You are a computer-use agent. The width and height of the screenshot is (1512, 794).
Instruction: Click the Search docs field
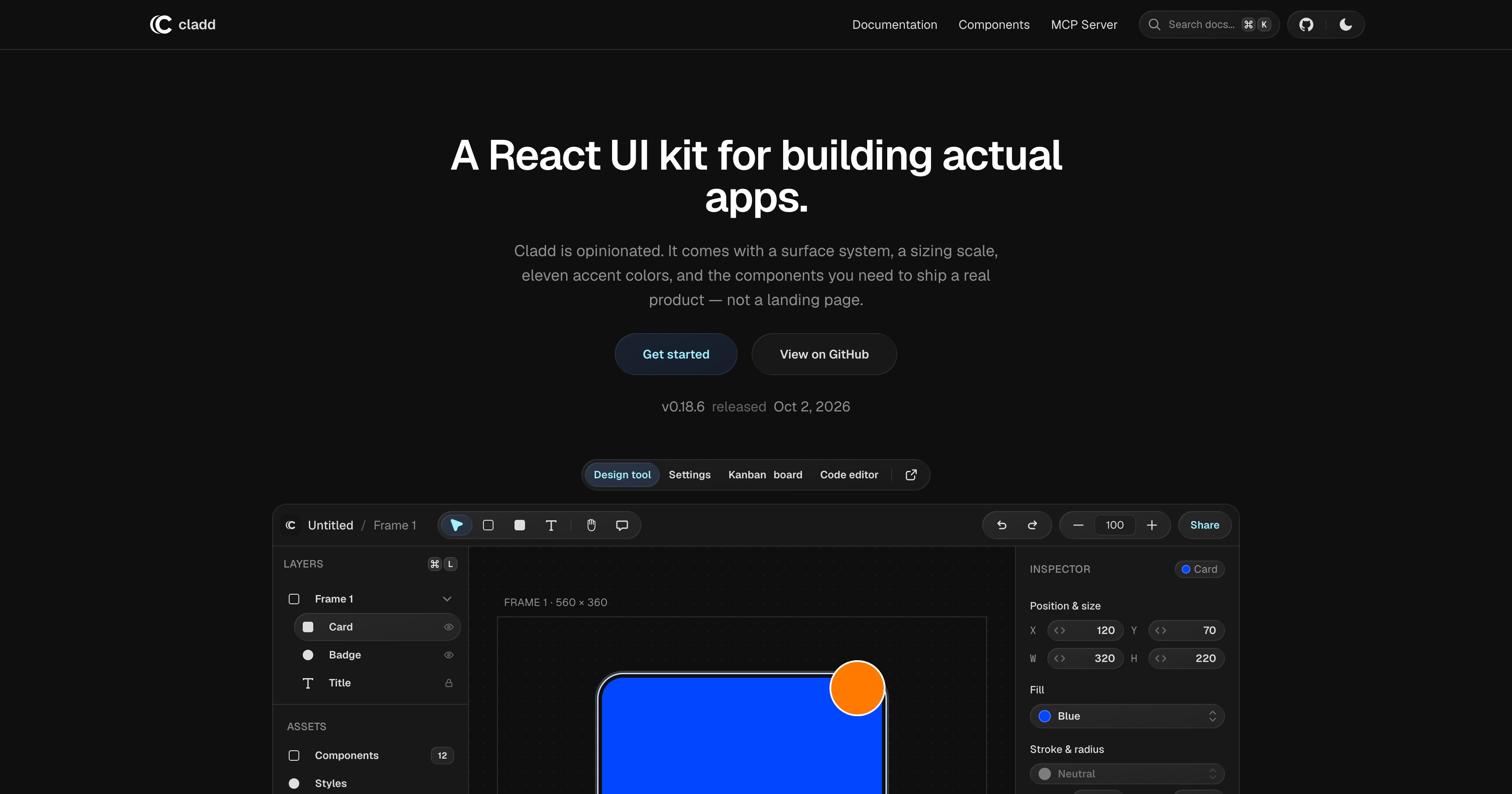pyautogui.click(x=1208, y=24)
